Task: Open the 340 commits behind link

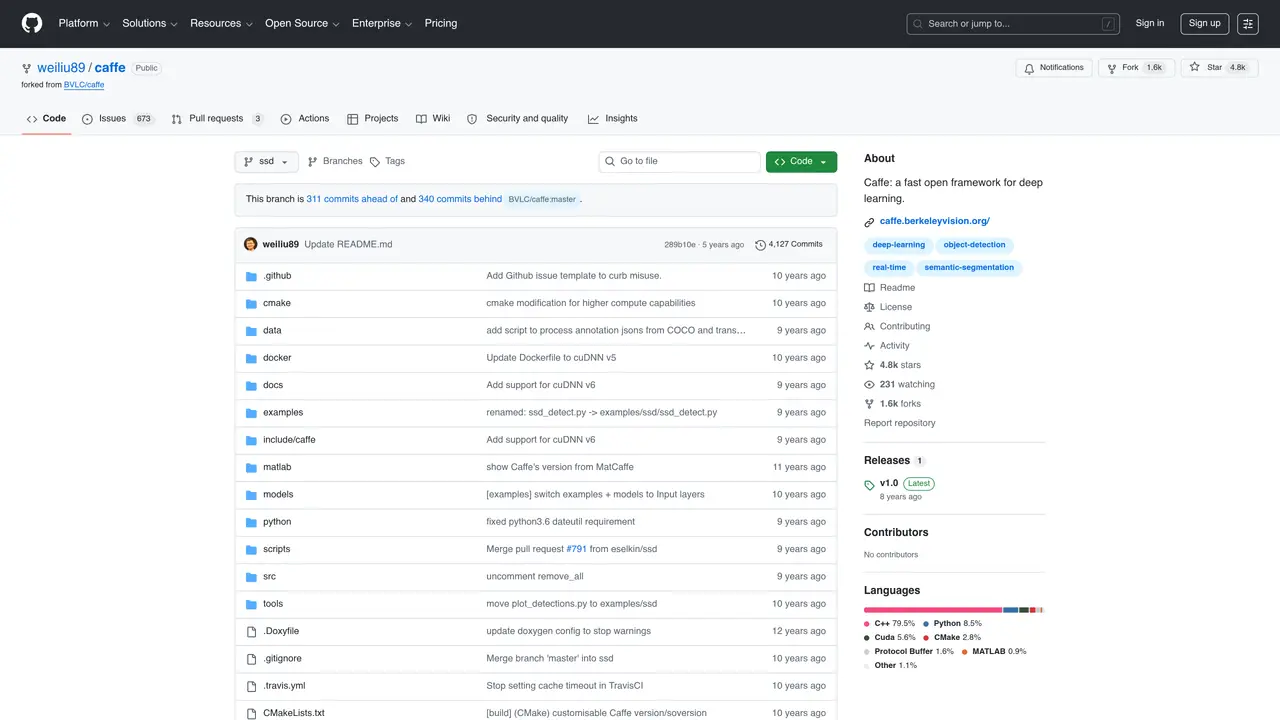Action: coord(460,199)
